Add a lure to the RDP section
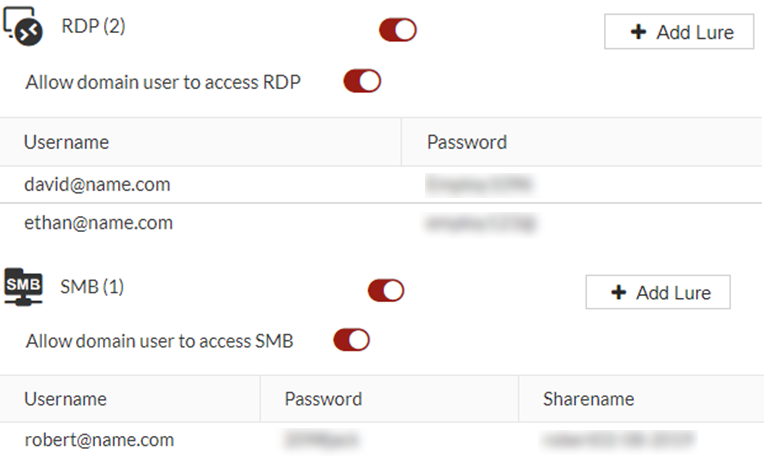The height and width of the screenshot is (469, 764). 679,32
